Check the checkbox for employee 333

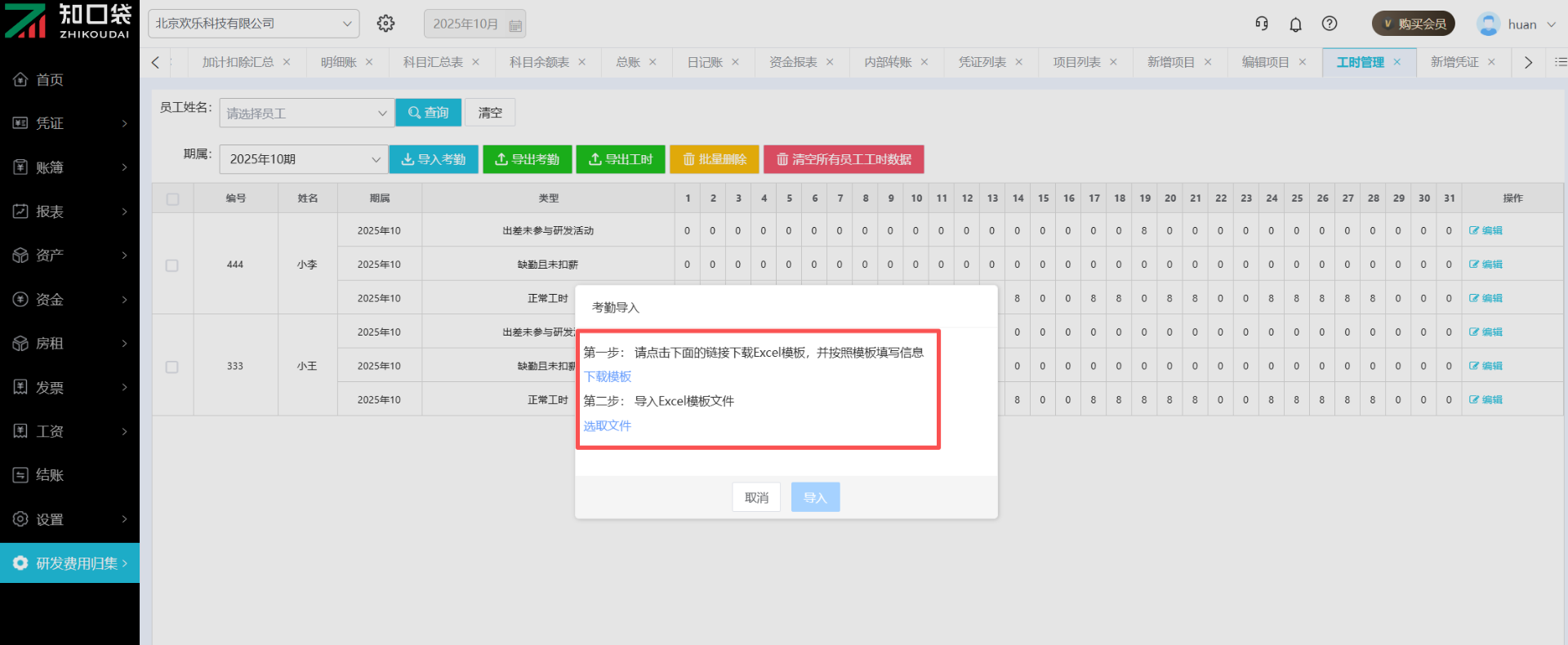[172, 367]
